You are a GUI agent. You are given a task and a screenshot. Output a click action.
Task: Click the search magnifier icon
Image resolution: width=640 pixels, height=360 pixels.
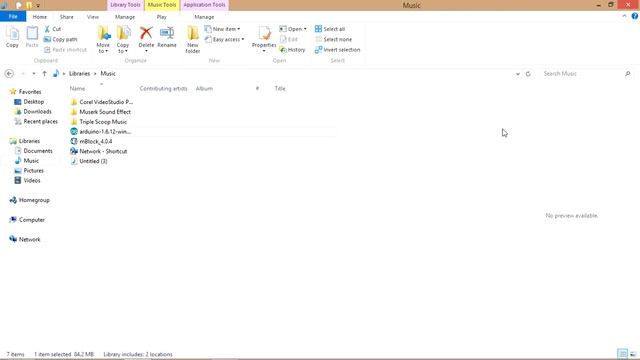point(628,73)
